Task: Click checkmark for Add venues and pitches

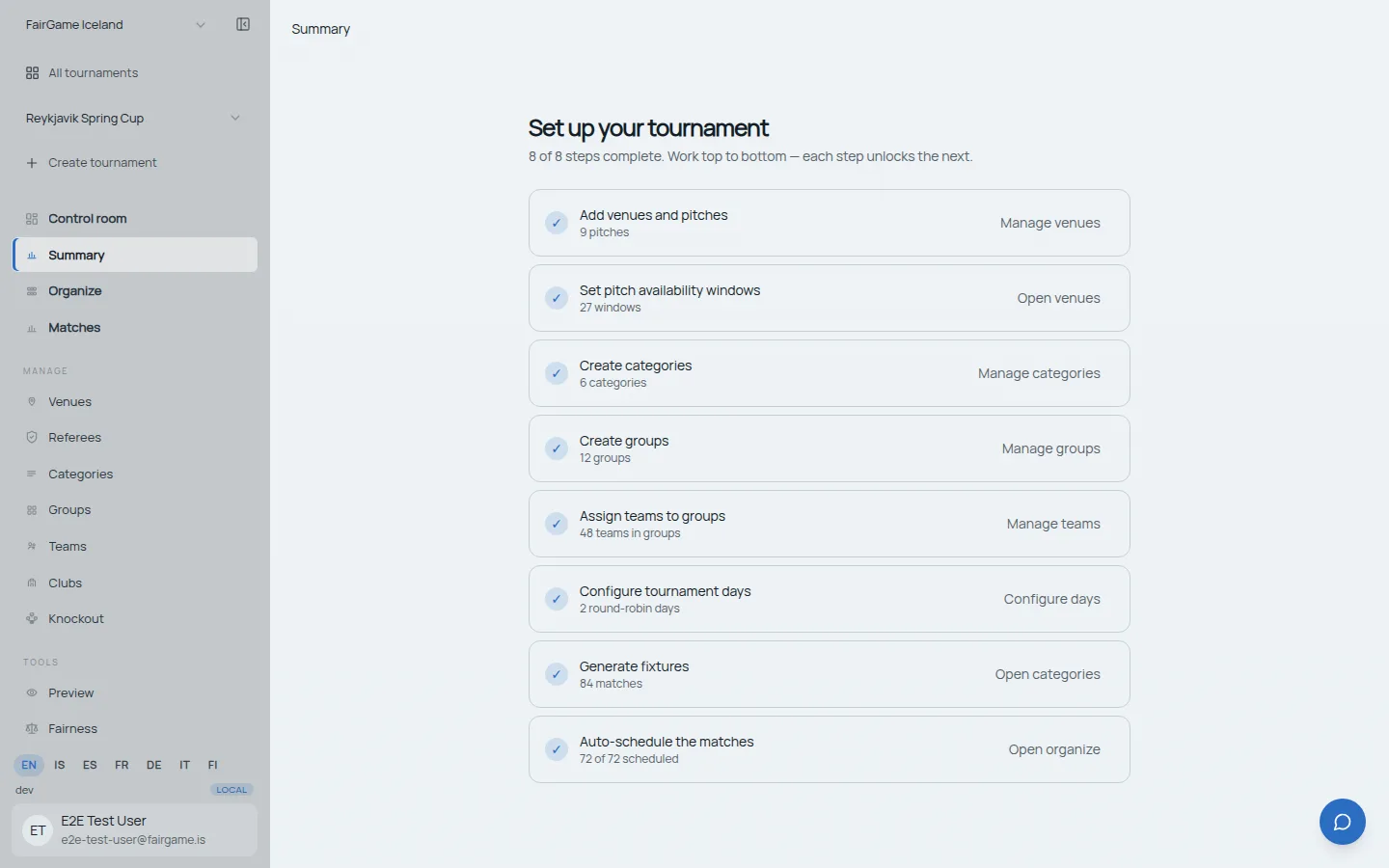Action: pos(557,223)
